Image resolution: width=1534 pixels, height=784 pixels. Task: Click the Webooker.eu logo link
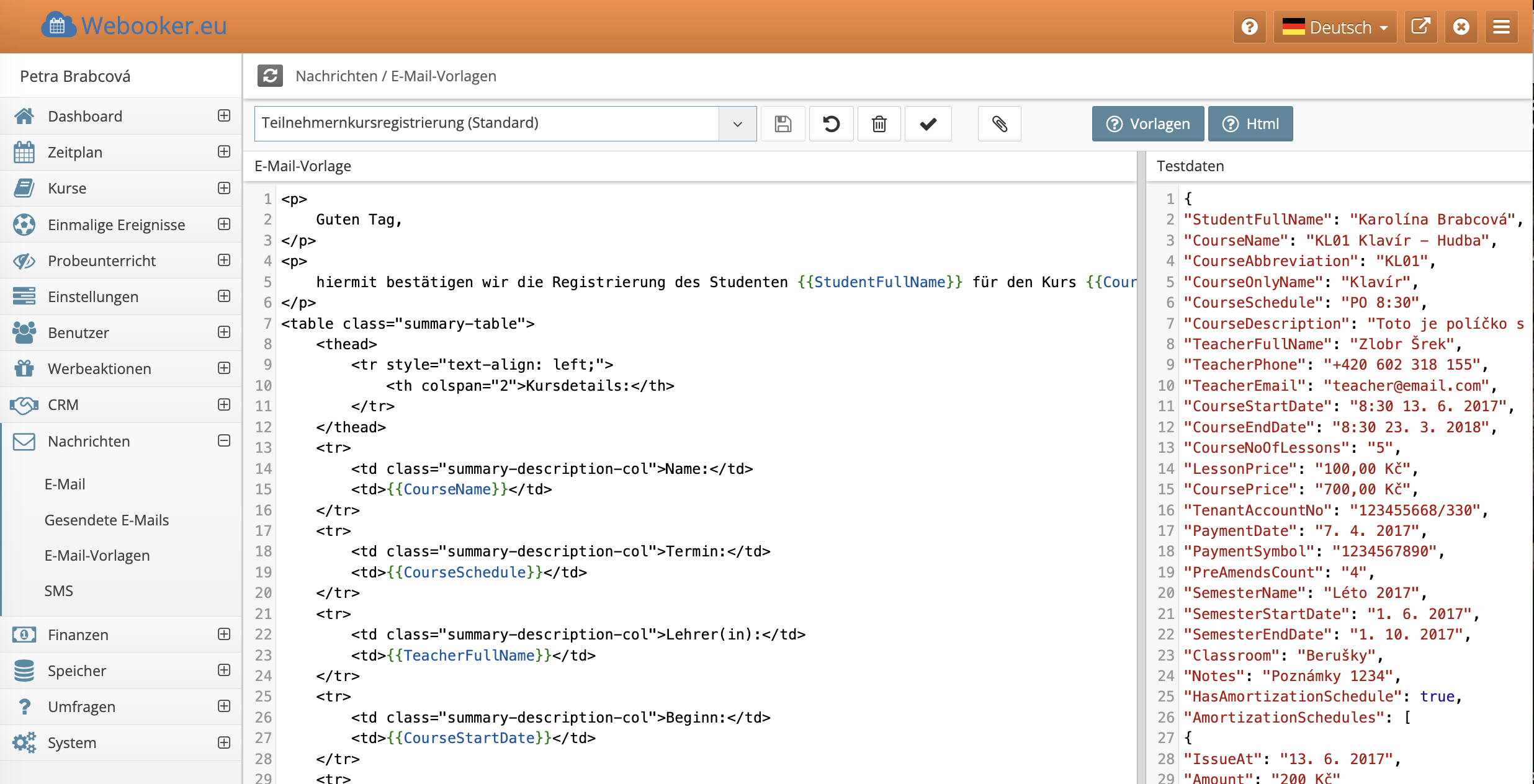134,26
